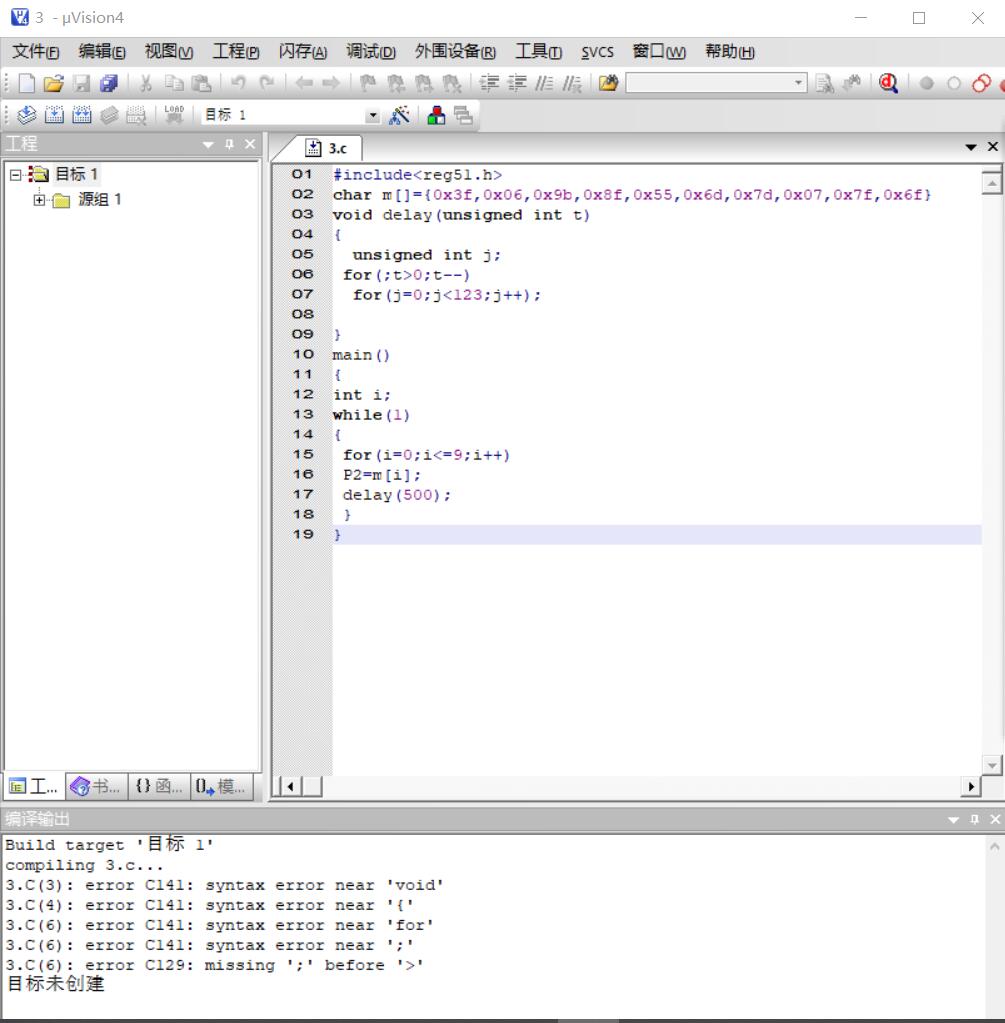
Task: Close the 3.c editor document
Action: [993, 147]
